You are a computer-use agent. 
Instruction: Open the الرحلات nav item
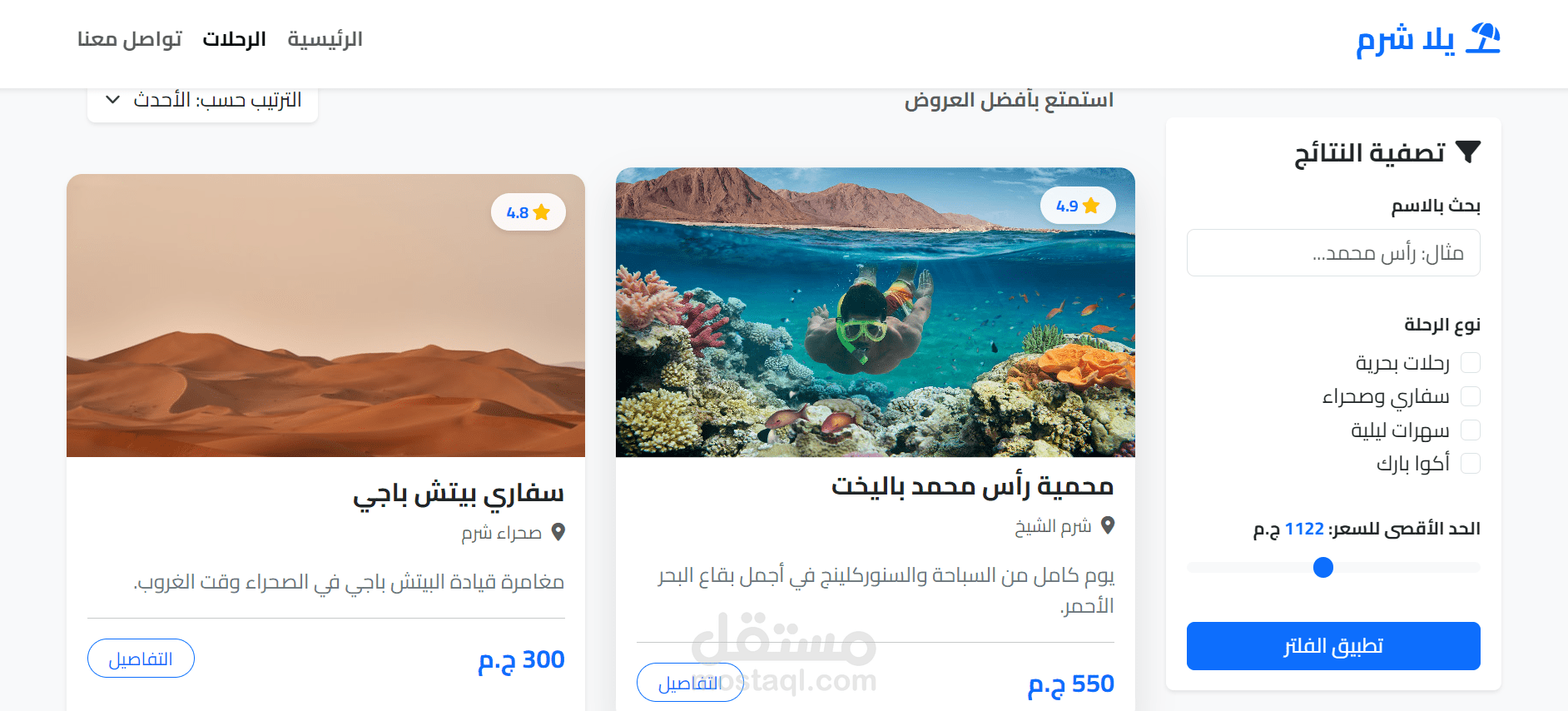point(234,39)
